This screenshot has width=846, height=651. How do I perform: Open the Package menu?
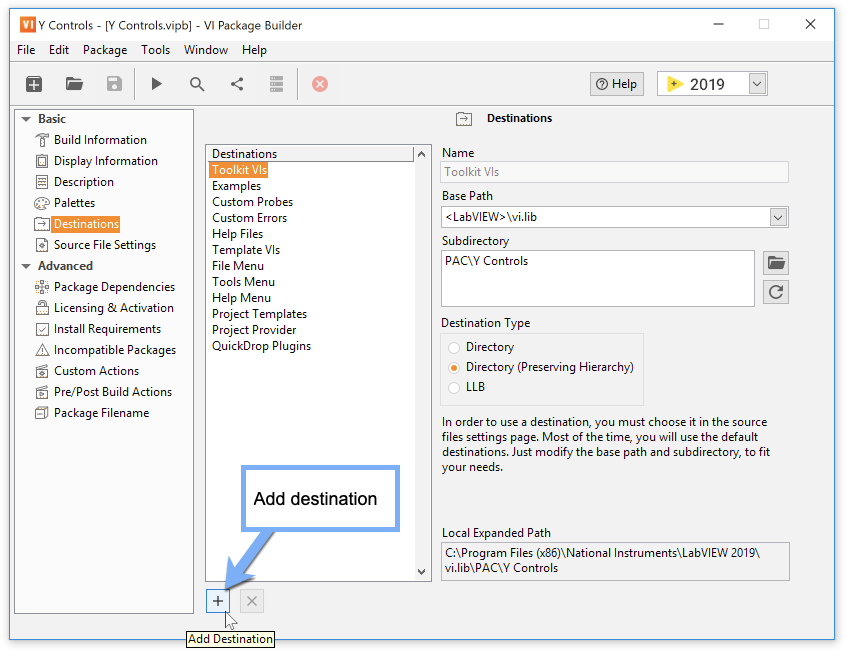(x=105, y=50)
